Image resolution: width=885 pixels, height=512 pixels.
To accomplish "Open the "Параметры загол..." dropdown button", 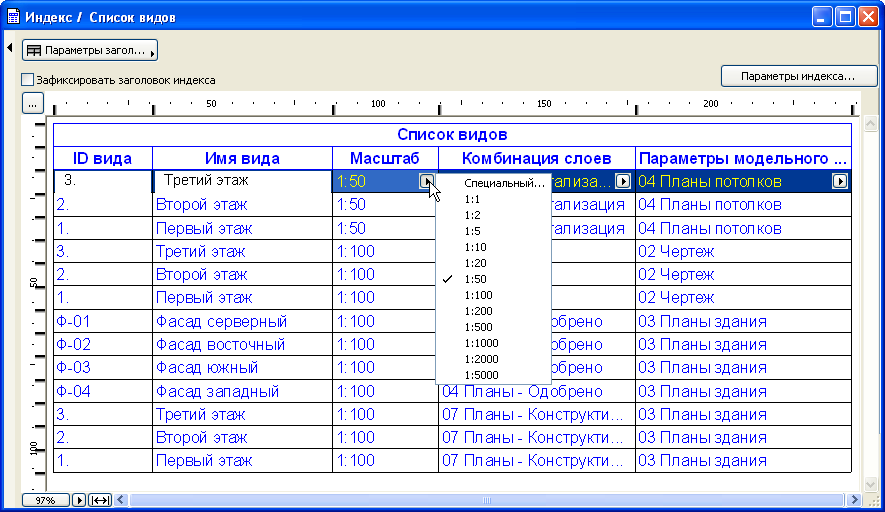I will pos(90,50).
